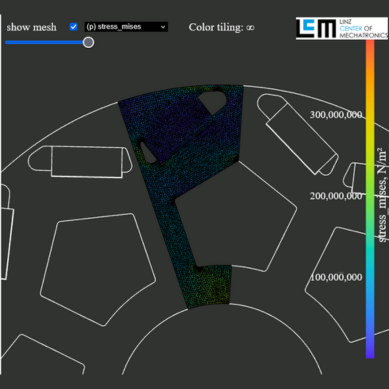
Task: Click the 300,000,000 colorbar tick label
Action: 336,115
